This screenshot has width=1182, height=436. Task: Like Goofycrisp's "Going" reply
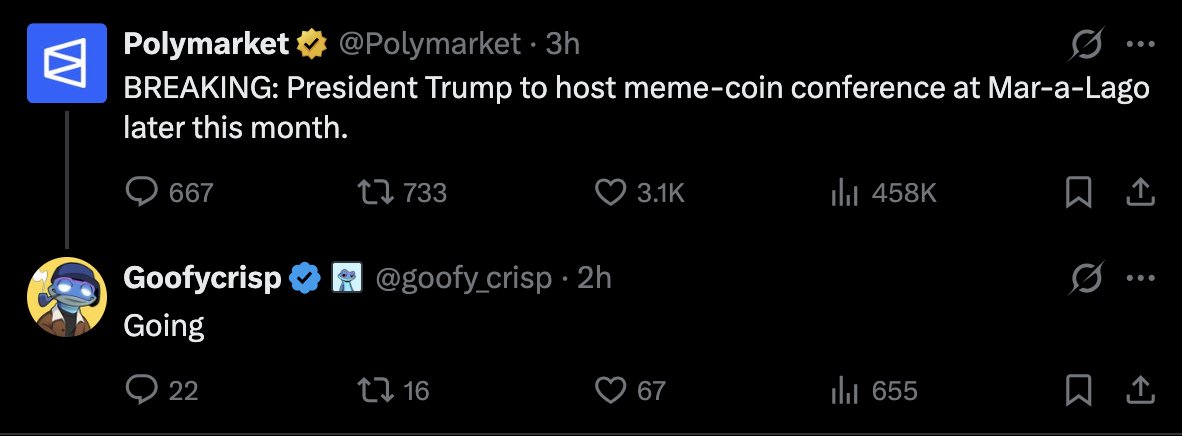pos(609,389)
